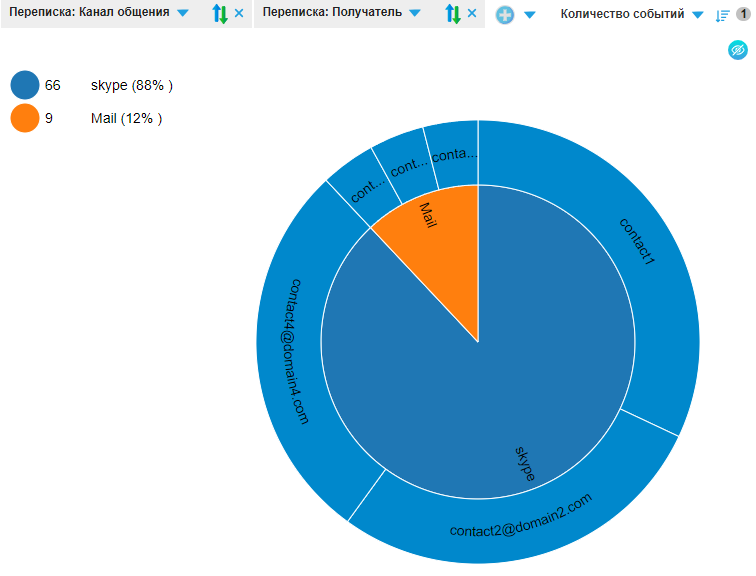Remove the Получатель grouping
The image size is (756, 576).
(x=472, y=14)
